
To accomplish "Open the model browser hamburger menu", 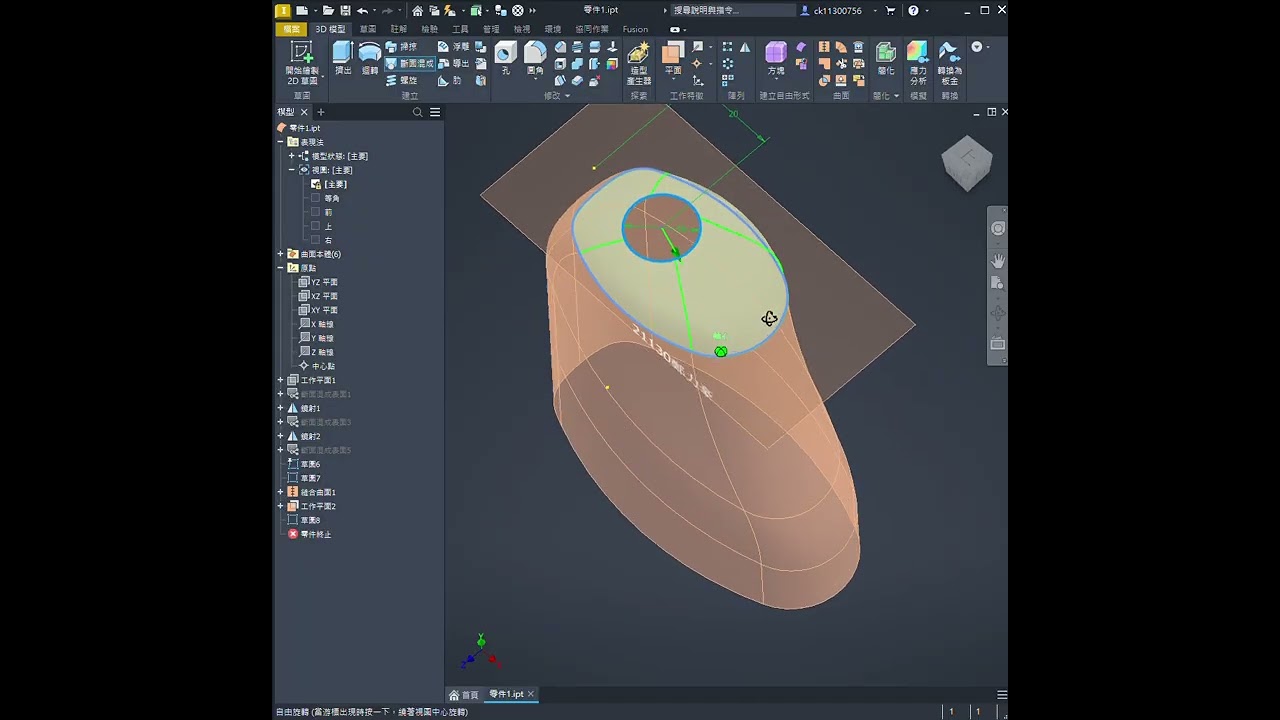I will click(435, 112).
